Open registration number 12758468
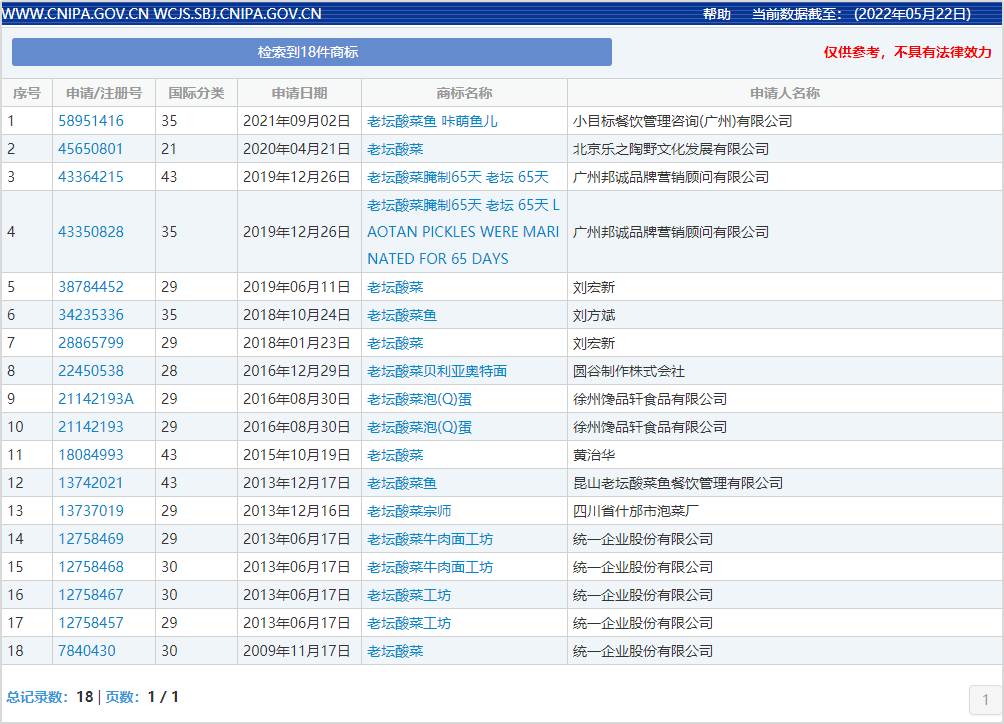Viewport: 1004px width, 724px height. pyautogui.click(x=91, y=567)
